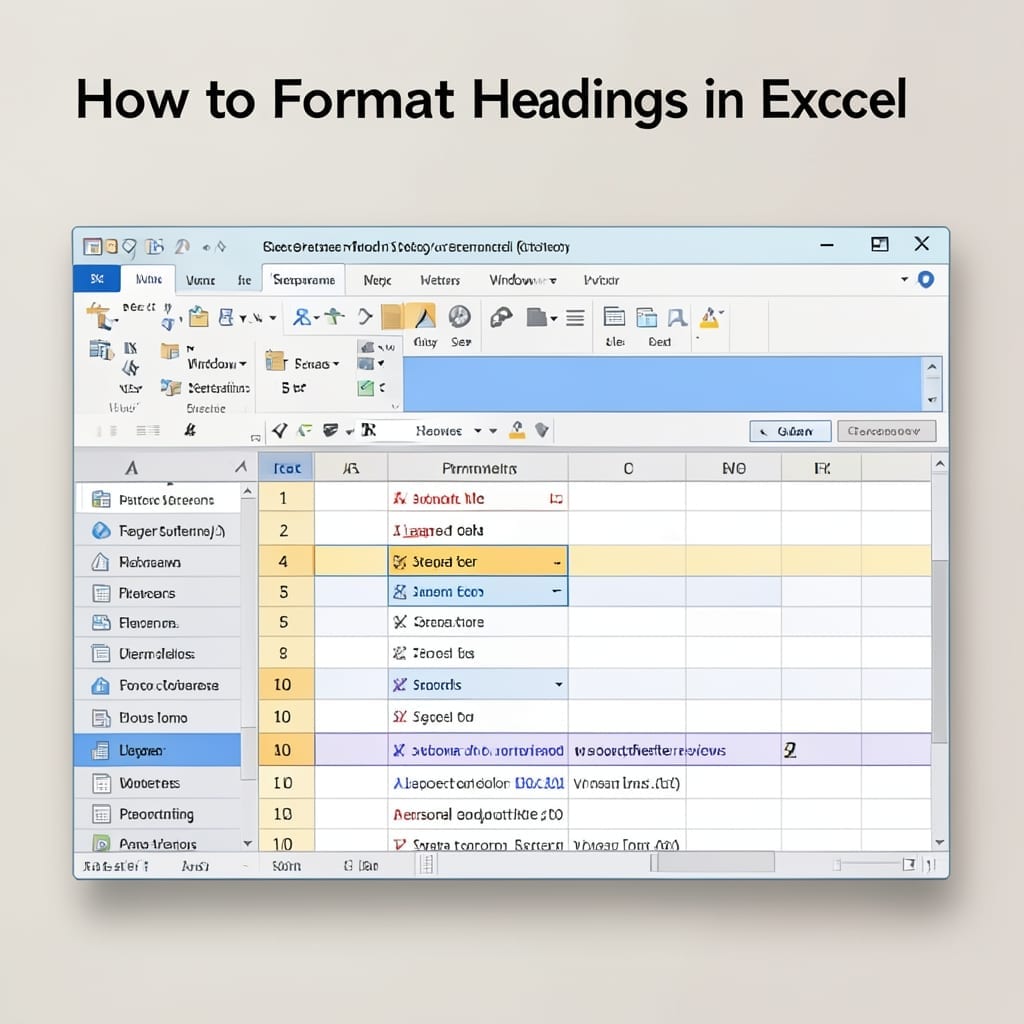
Task: Open the dropdown arrow in the 'Sroords' cell
Action: [x=559, y=684]
